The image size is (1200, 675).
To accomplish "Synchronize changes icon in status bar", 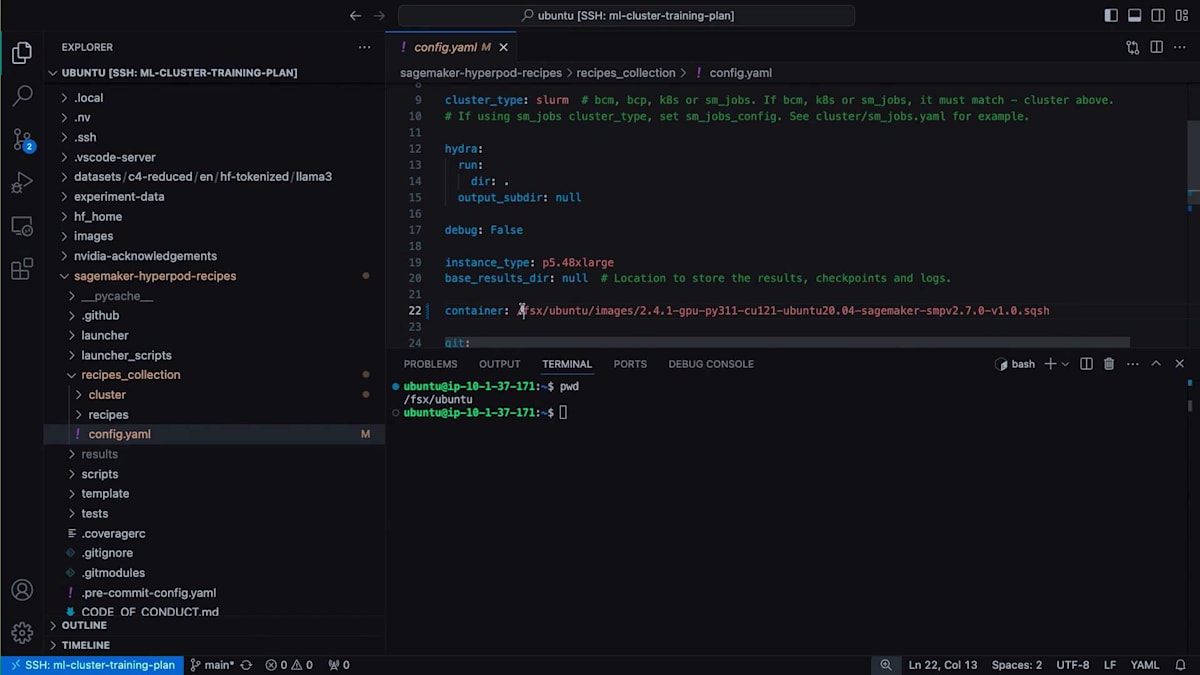I will [x=245, y=665].
